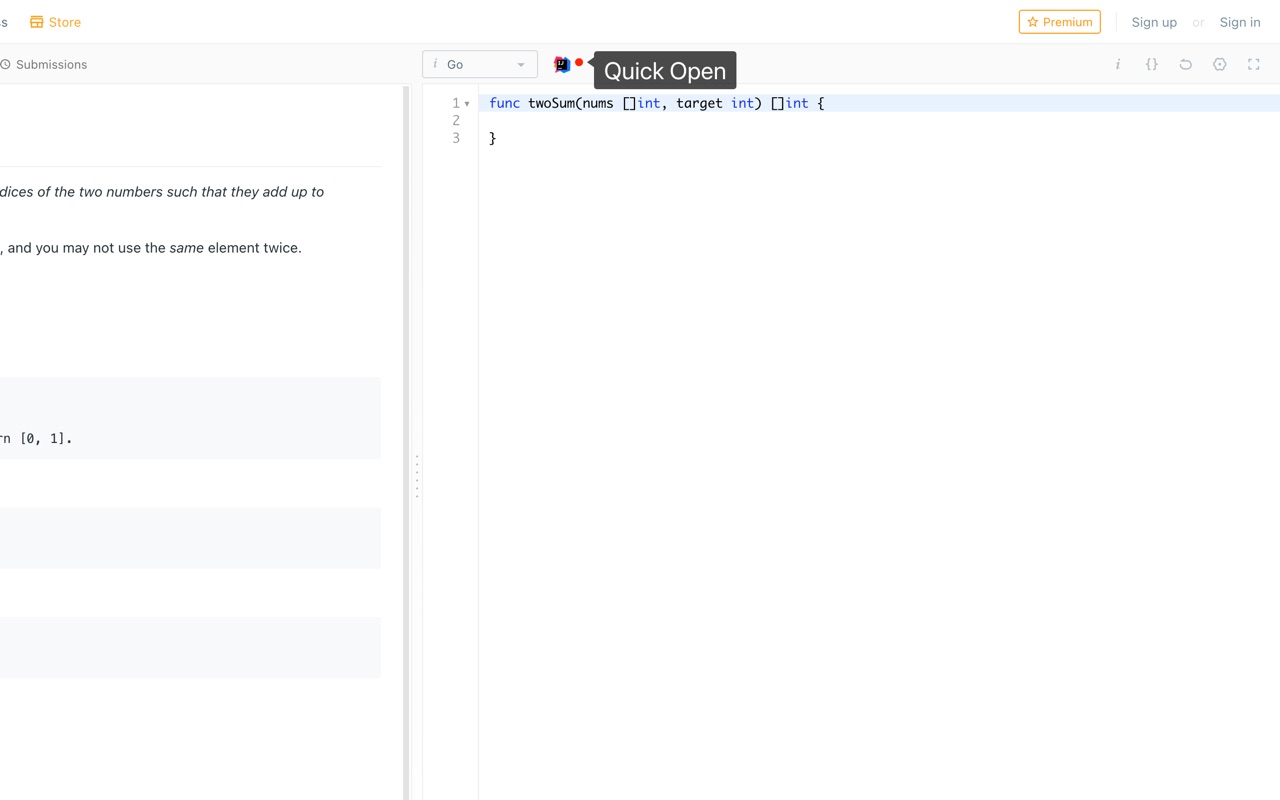Click the clock icon beside Submissions
1280x800 pixels.
click(5, 64)
